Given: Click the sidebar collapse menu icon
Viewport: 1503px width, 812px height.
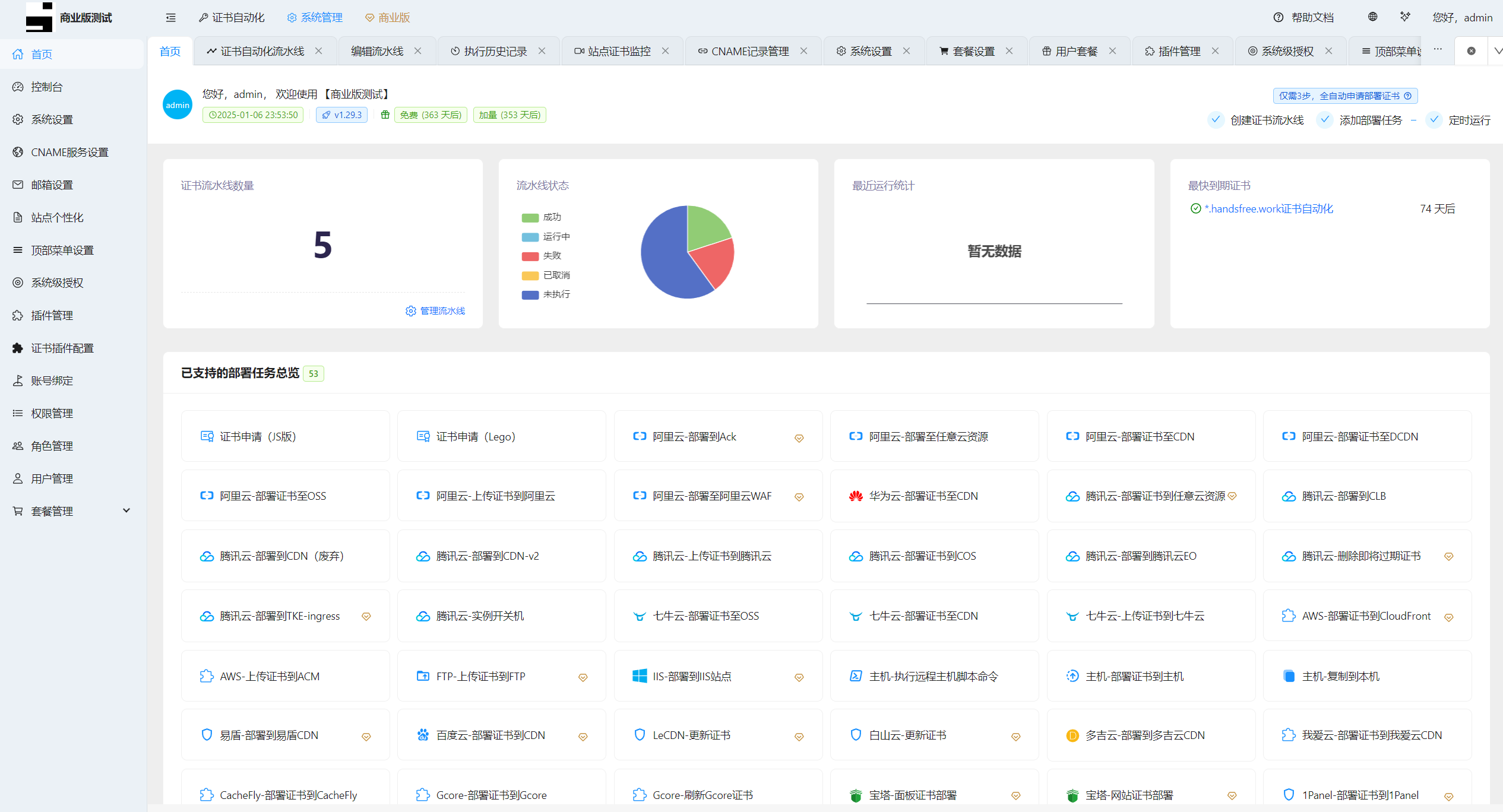Looking at the screenshot, I should coord(170,18).
